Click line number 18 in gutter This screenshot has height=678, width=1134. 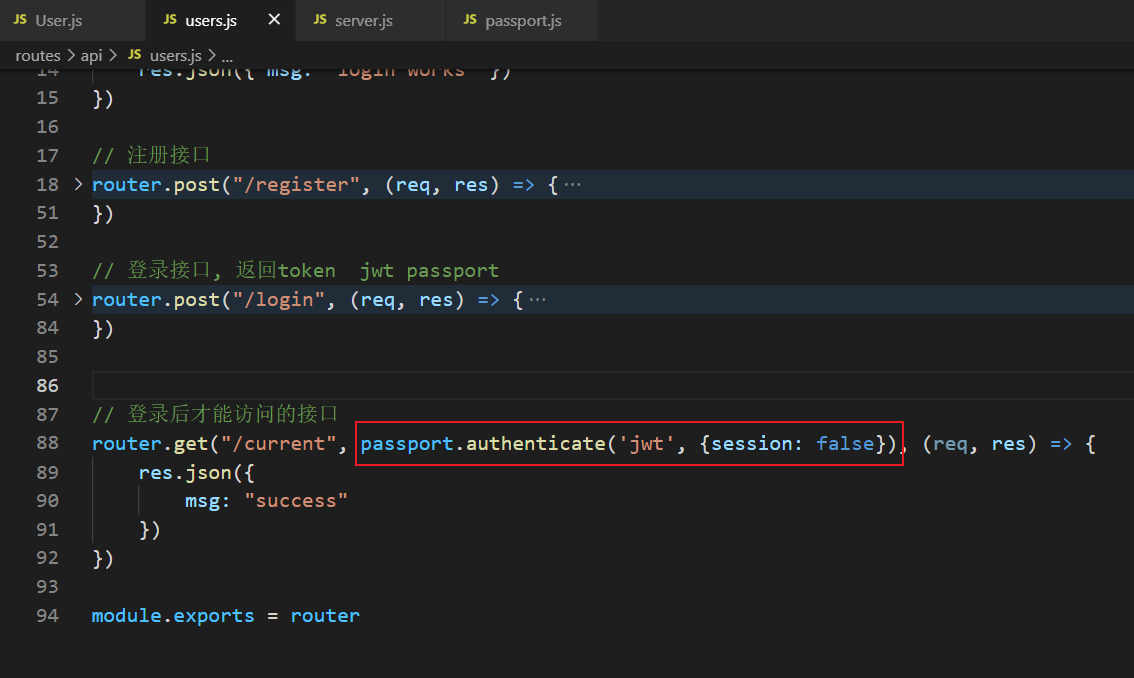(x=47, y=185)
